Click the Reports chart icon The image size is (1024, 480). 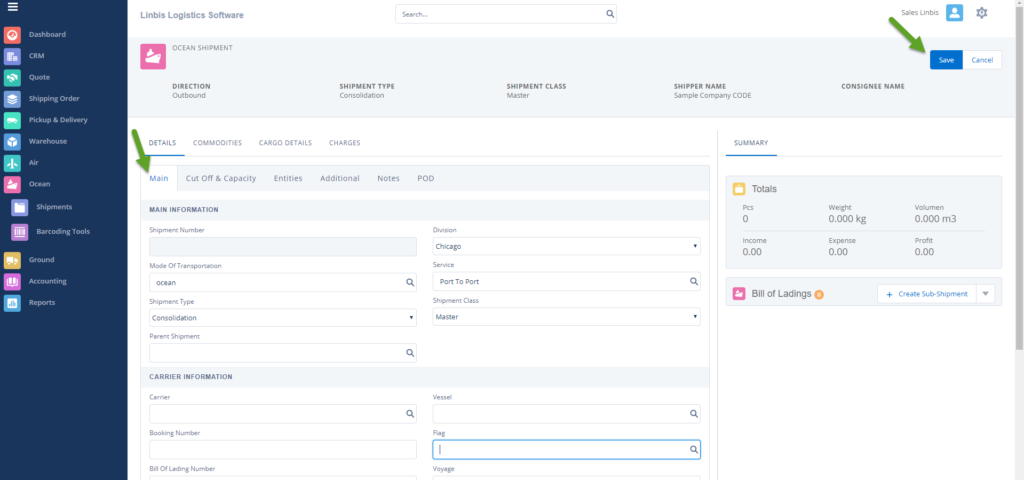[12, 303]
